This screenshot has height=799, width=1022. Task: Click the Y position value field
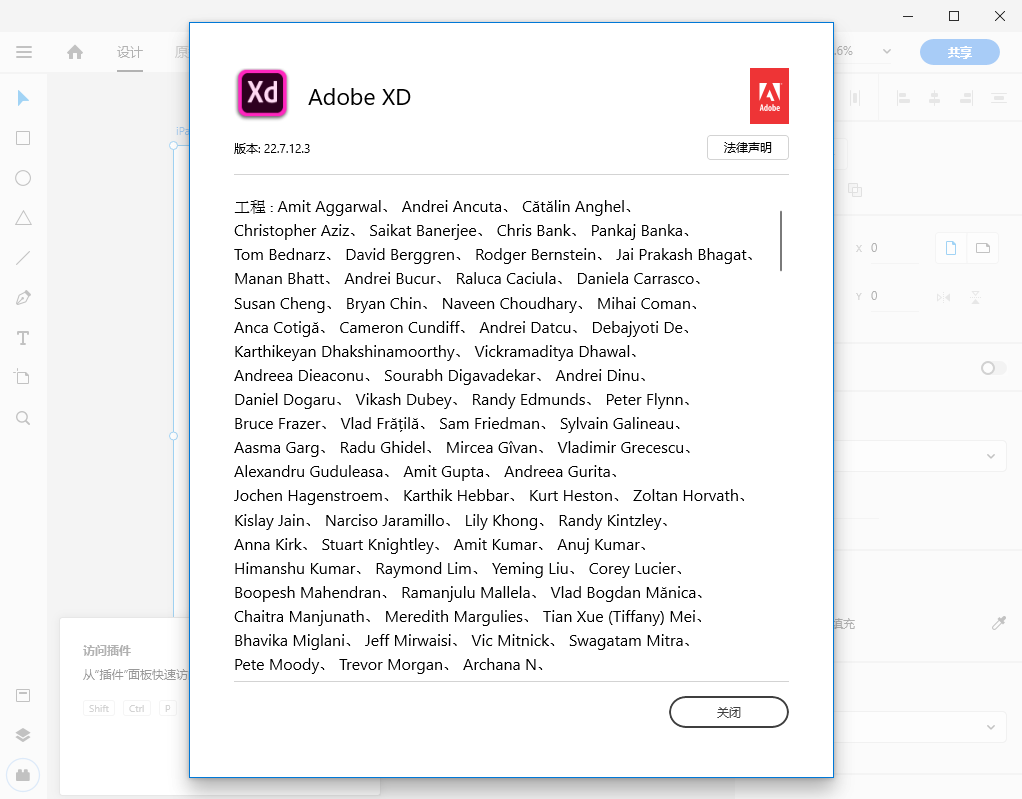point(894,296)
